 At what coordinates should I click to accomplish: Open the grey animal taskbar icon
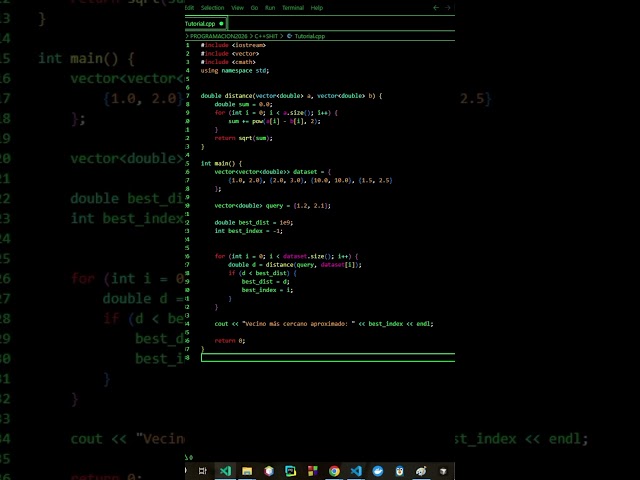[x=421, y=471]
